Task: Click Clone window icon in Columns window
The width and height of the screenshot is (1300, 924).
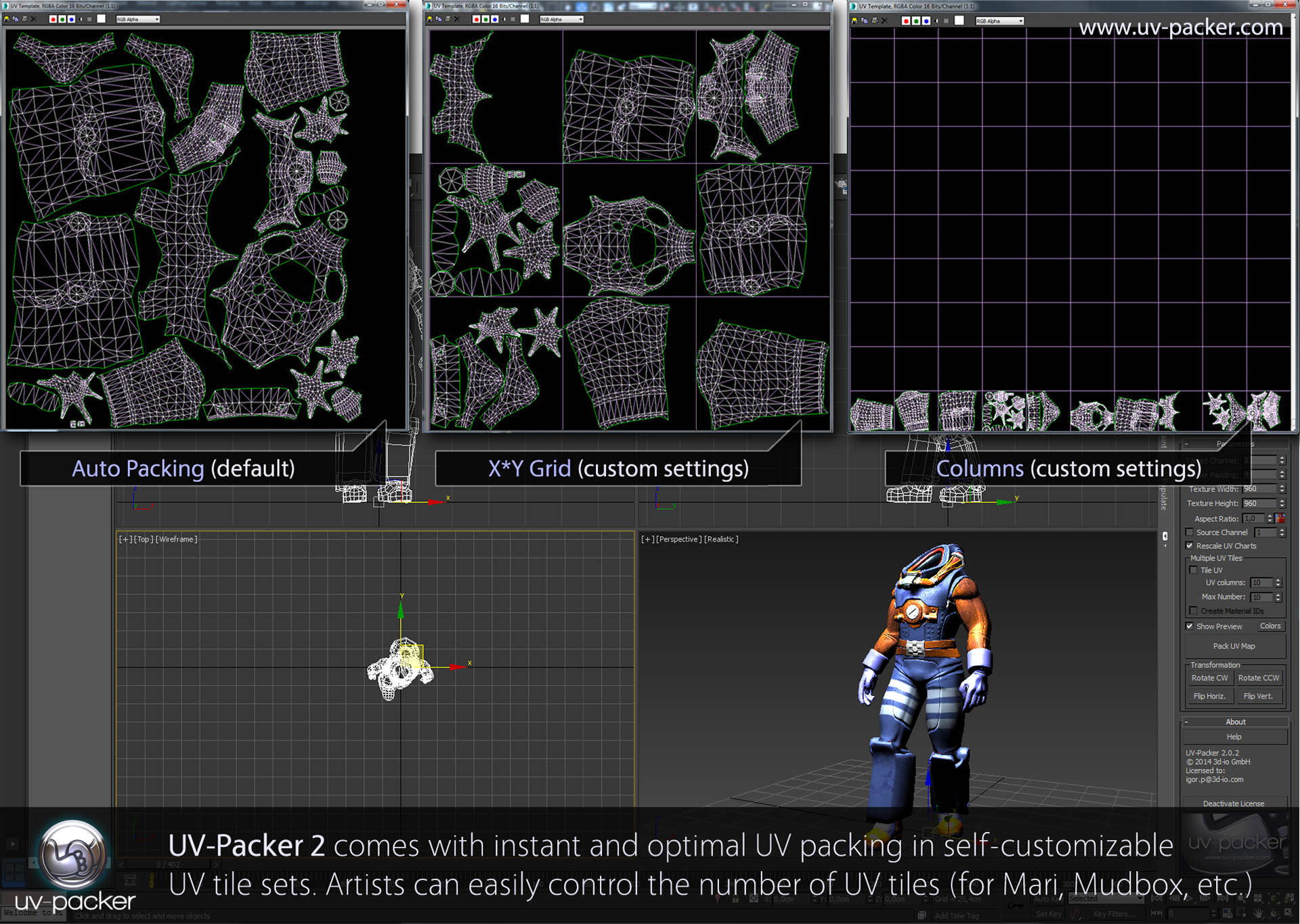Action: tap(865, 21)
